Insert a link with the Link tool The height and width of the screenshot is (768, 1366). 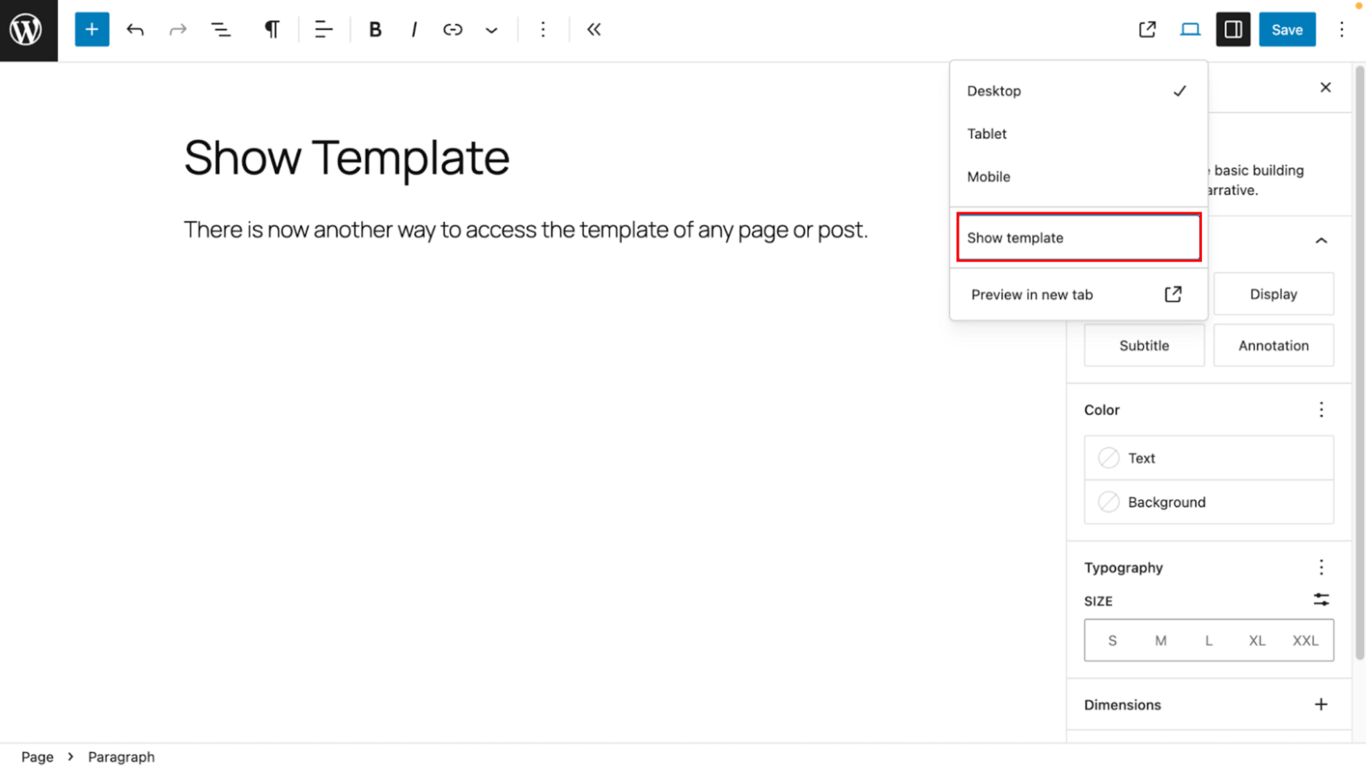452,29
